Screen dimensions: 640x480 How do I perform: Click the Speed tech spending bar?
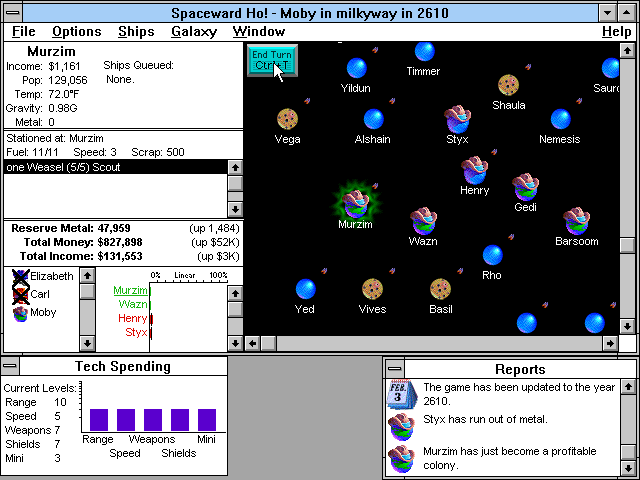pos(126,420)
